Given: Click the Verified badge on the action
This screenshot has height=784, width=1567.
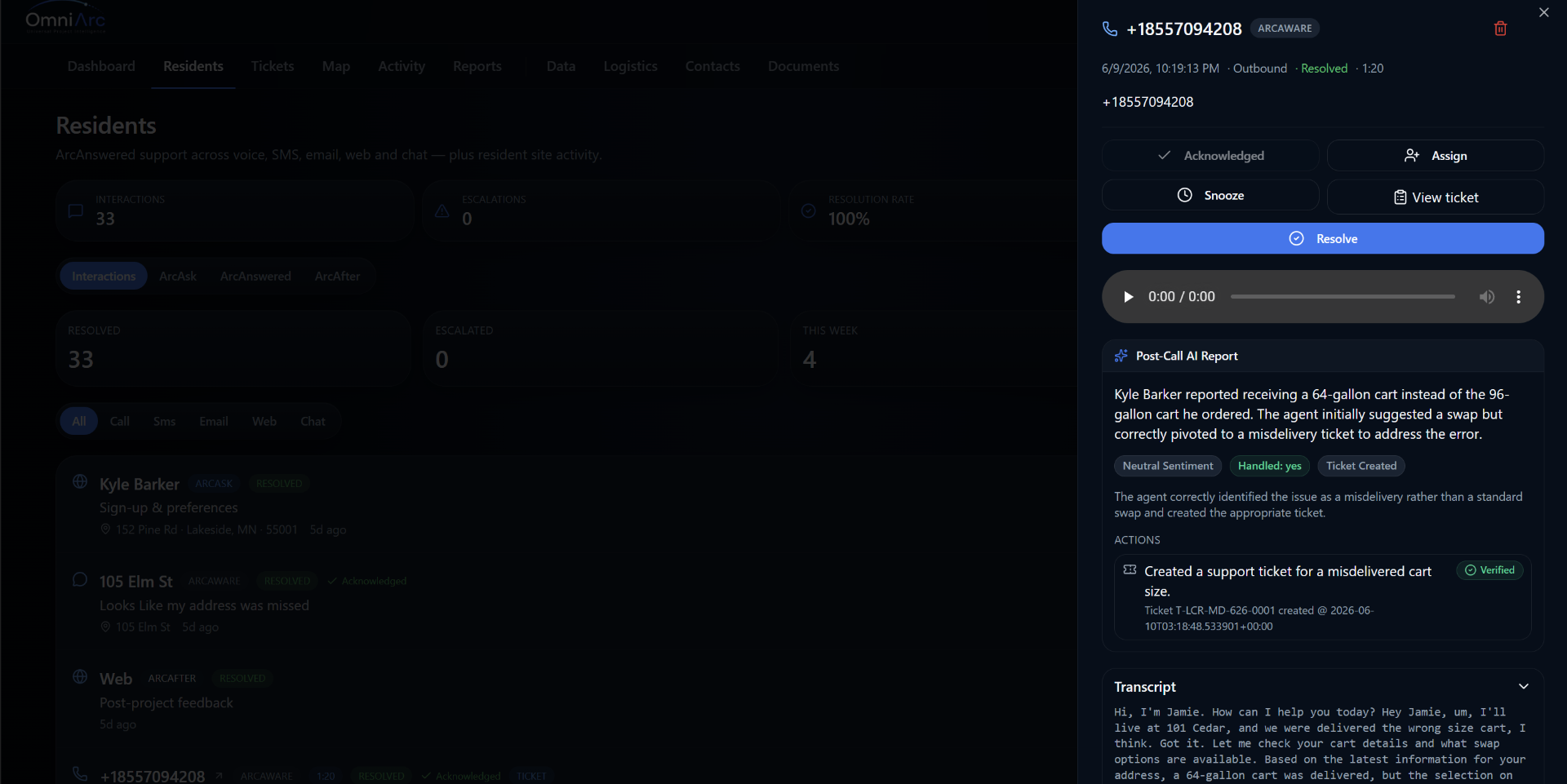Looking at the screenshot, I should (1489, 570).
